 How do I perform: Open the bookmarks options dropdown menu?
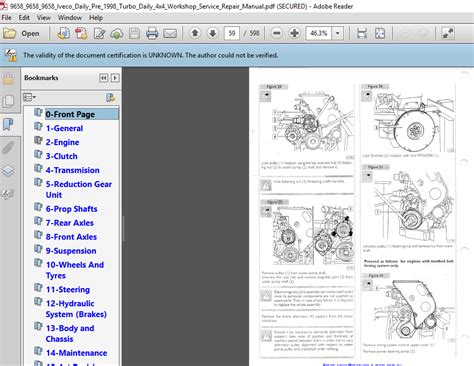(29, 97)
